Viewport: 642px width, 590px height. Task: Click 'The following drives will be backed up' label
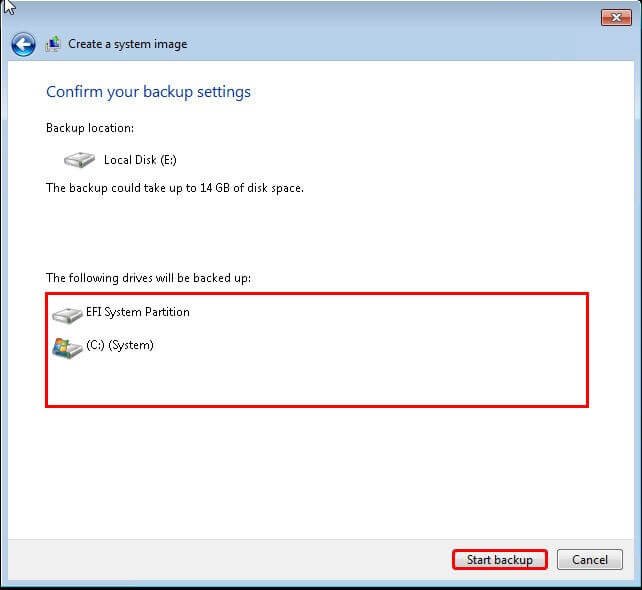(x=148, y=277)
